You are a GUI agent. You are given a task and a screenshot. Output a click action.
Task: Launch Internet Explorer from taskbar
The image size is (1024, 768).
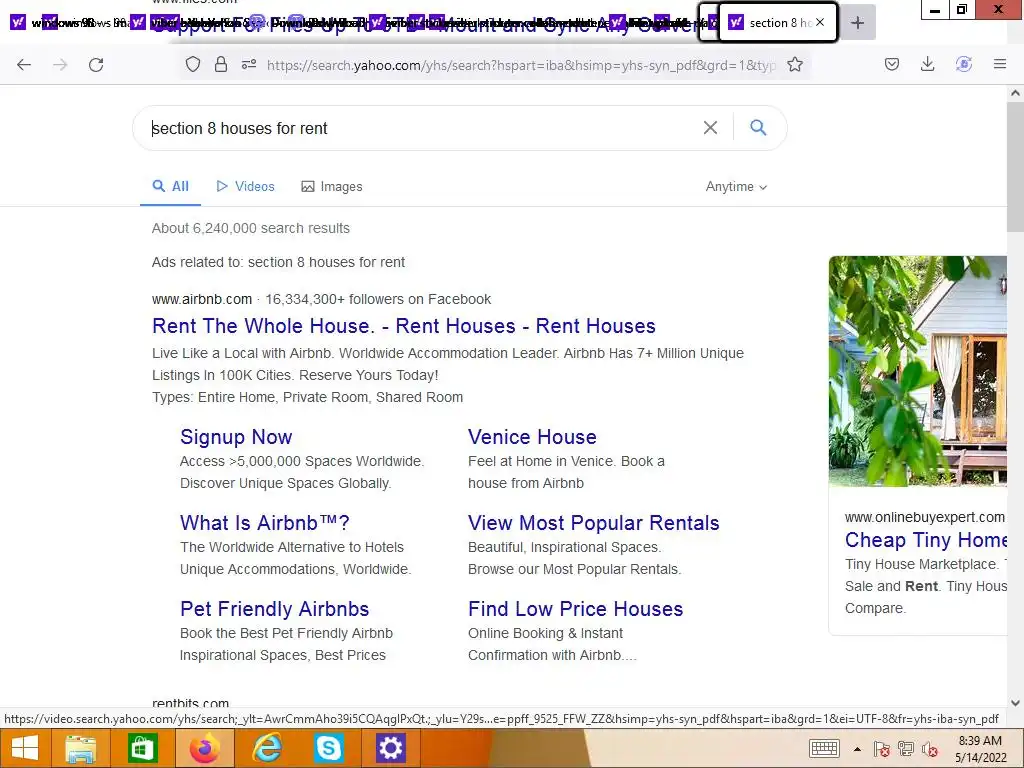tap(266, 748)
